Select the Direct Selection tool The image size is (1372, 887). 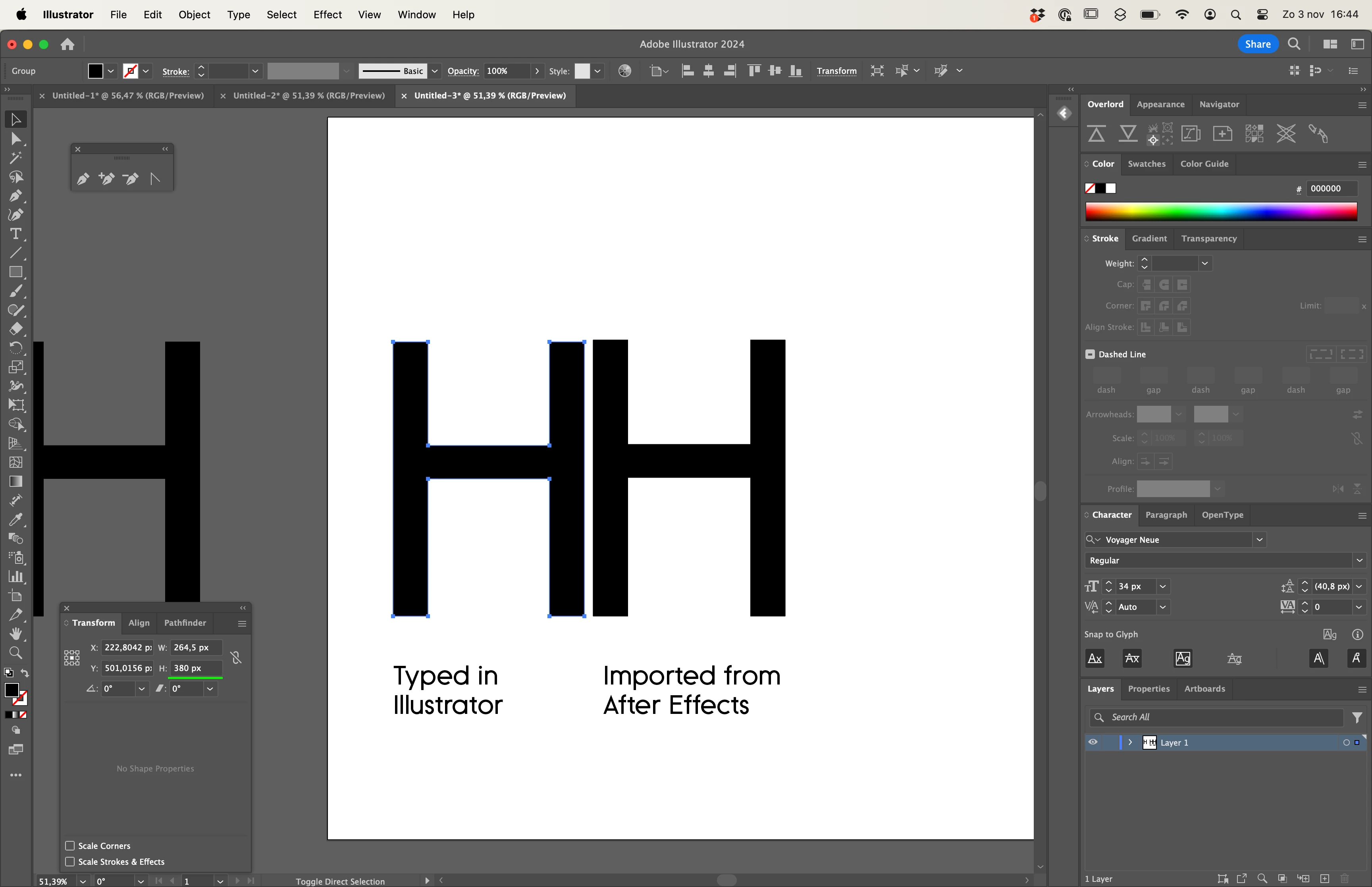pyautogui.click(x=15, y=139)
